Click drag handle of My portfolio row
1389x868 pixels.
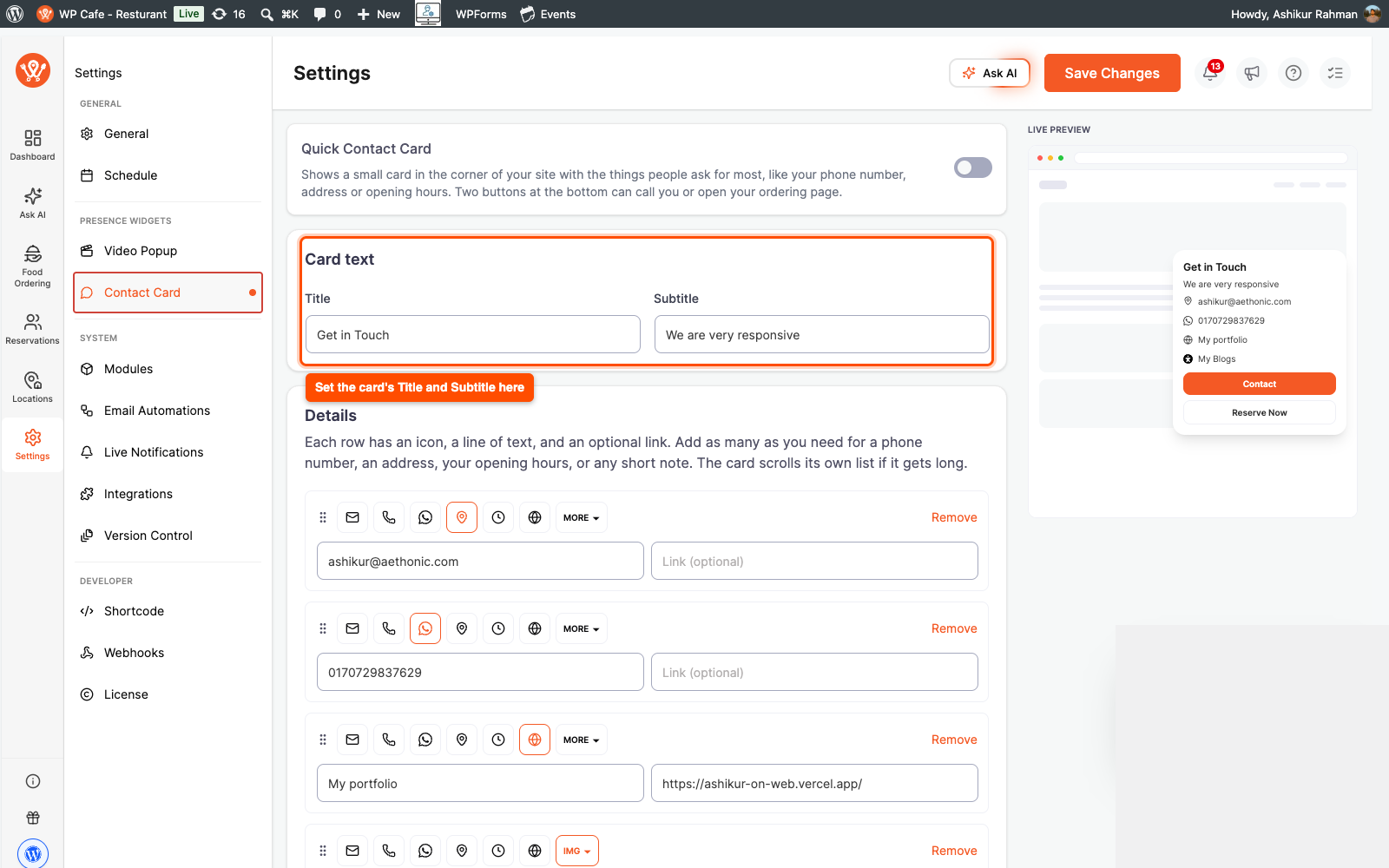coord(323,740)
